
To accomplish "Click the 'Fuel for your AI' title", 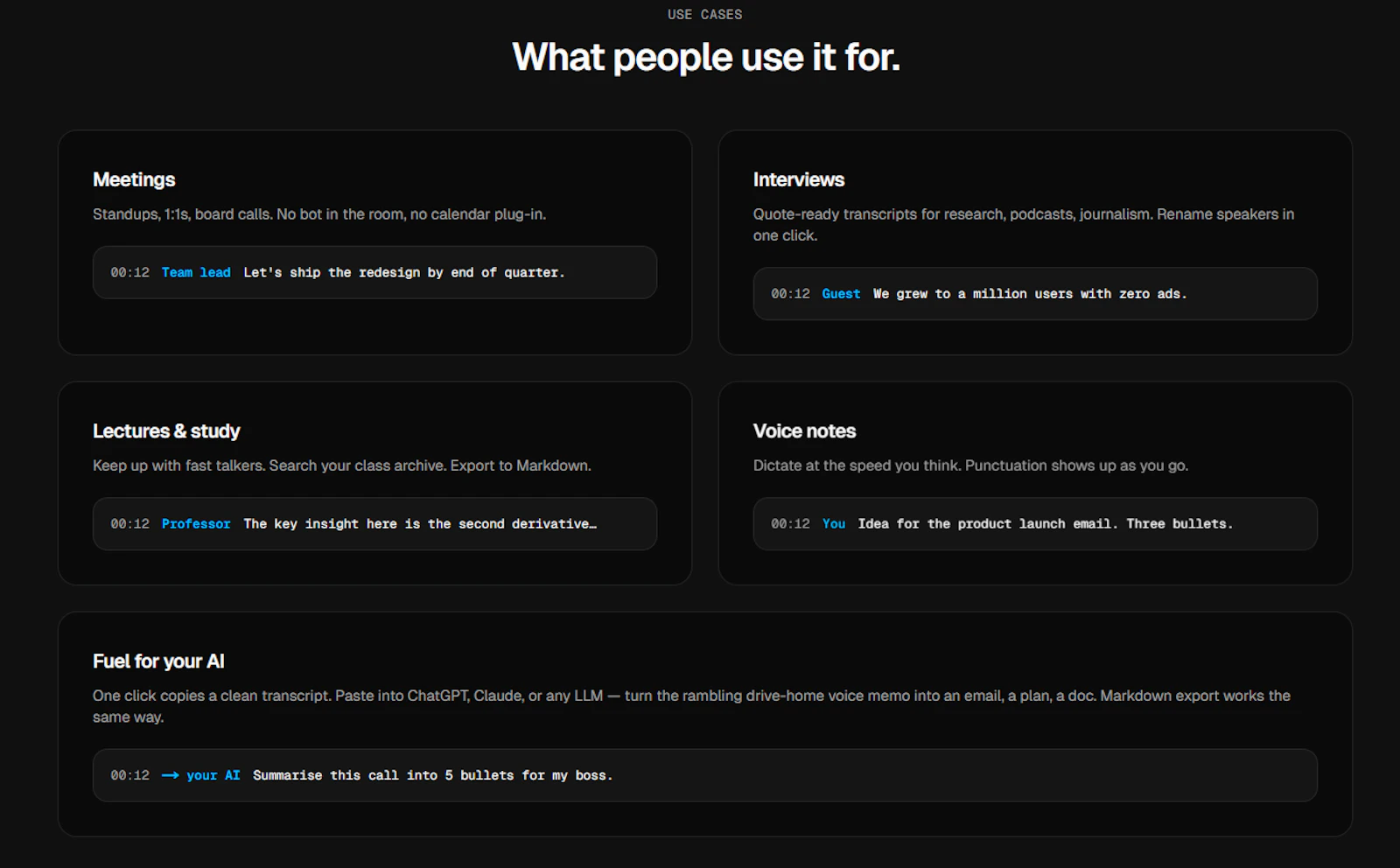I will [158, 661].
